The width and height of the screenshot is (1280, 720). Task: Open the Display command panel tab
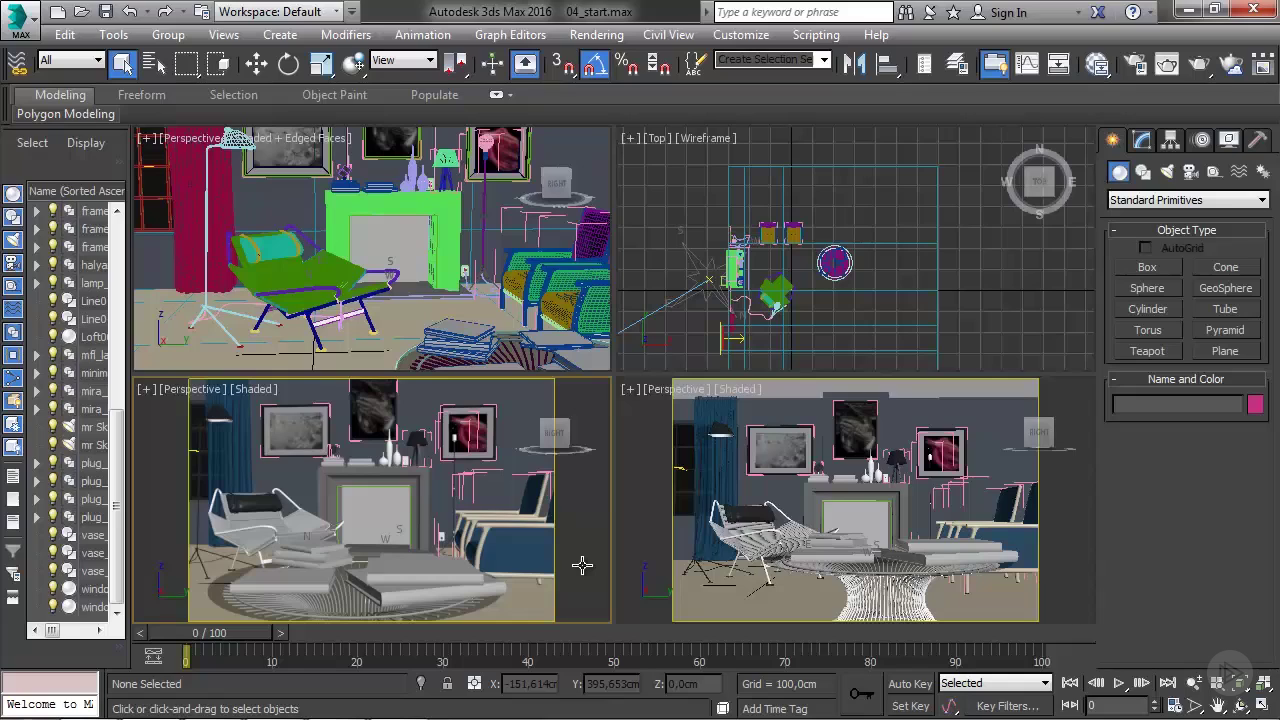[x=1230, y=140]
